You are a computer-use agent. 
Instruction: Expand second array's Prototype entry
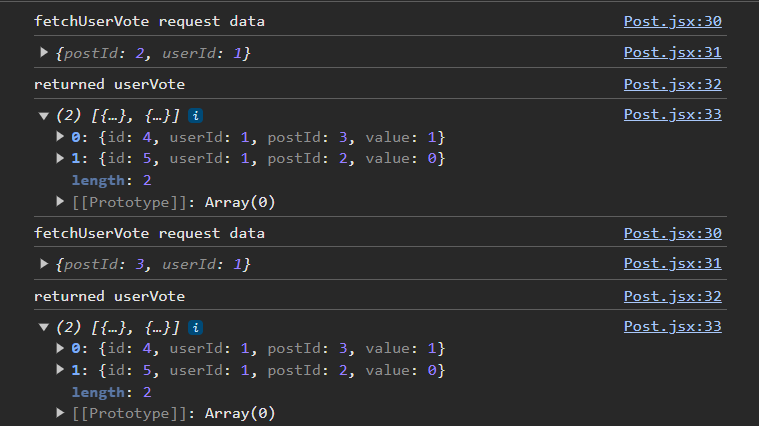pos(60,412)
